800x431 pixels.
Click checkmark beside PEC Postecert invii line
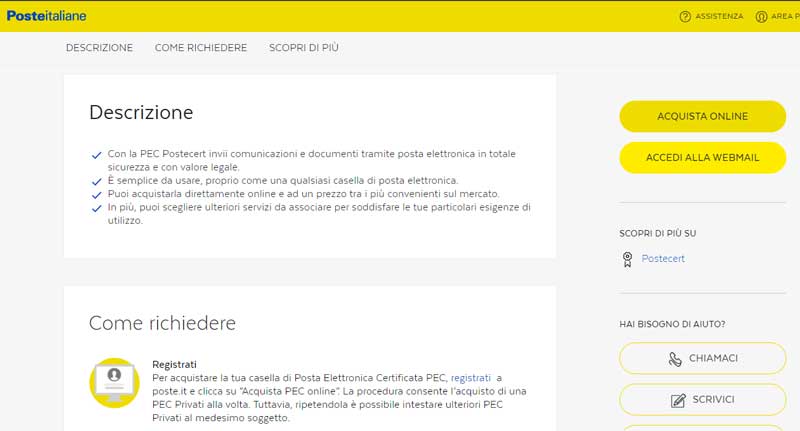[x=96, y=155]
